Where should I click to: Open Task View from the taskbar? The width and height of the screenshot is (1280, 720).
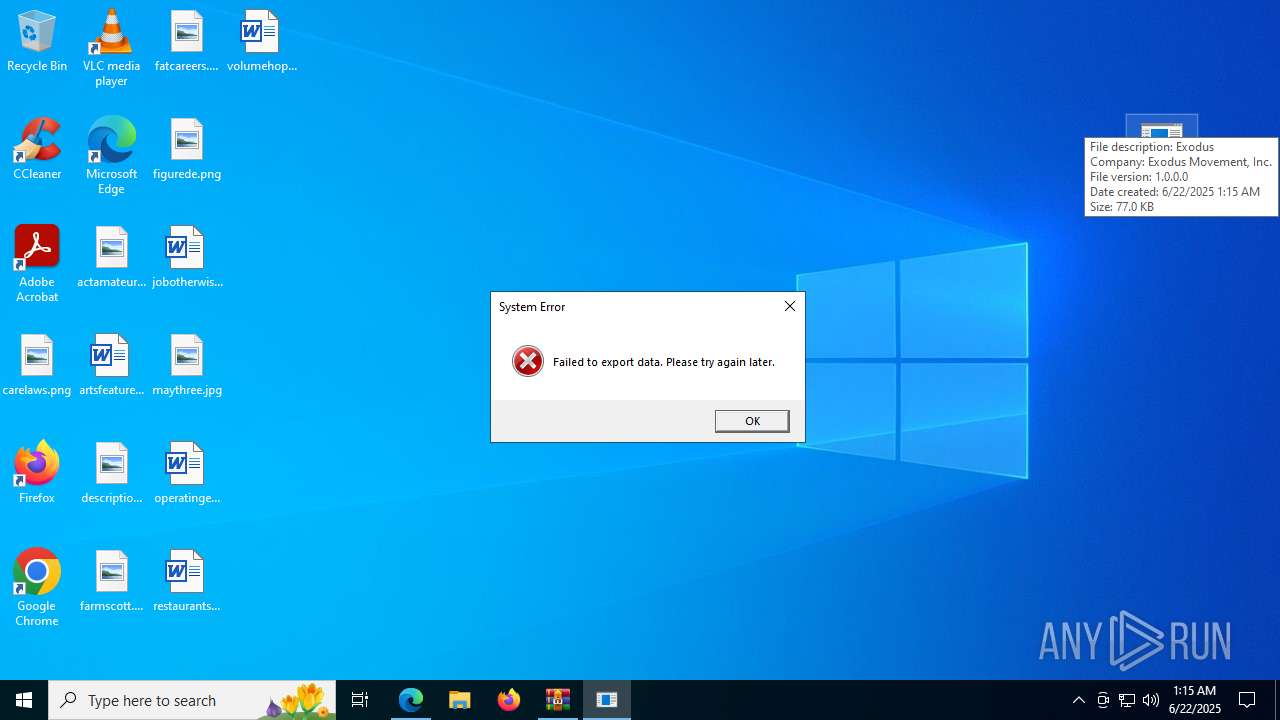(360, 700)
